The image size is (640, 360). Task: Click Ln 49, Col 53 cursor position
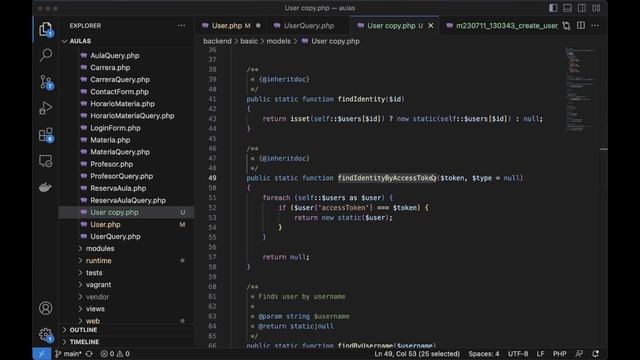click(x=417, y=354)
